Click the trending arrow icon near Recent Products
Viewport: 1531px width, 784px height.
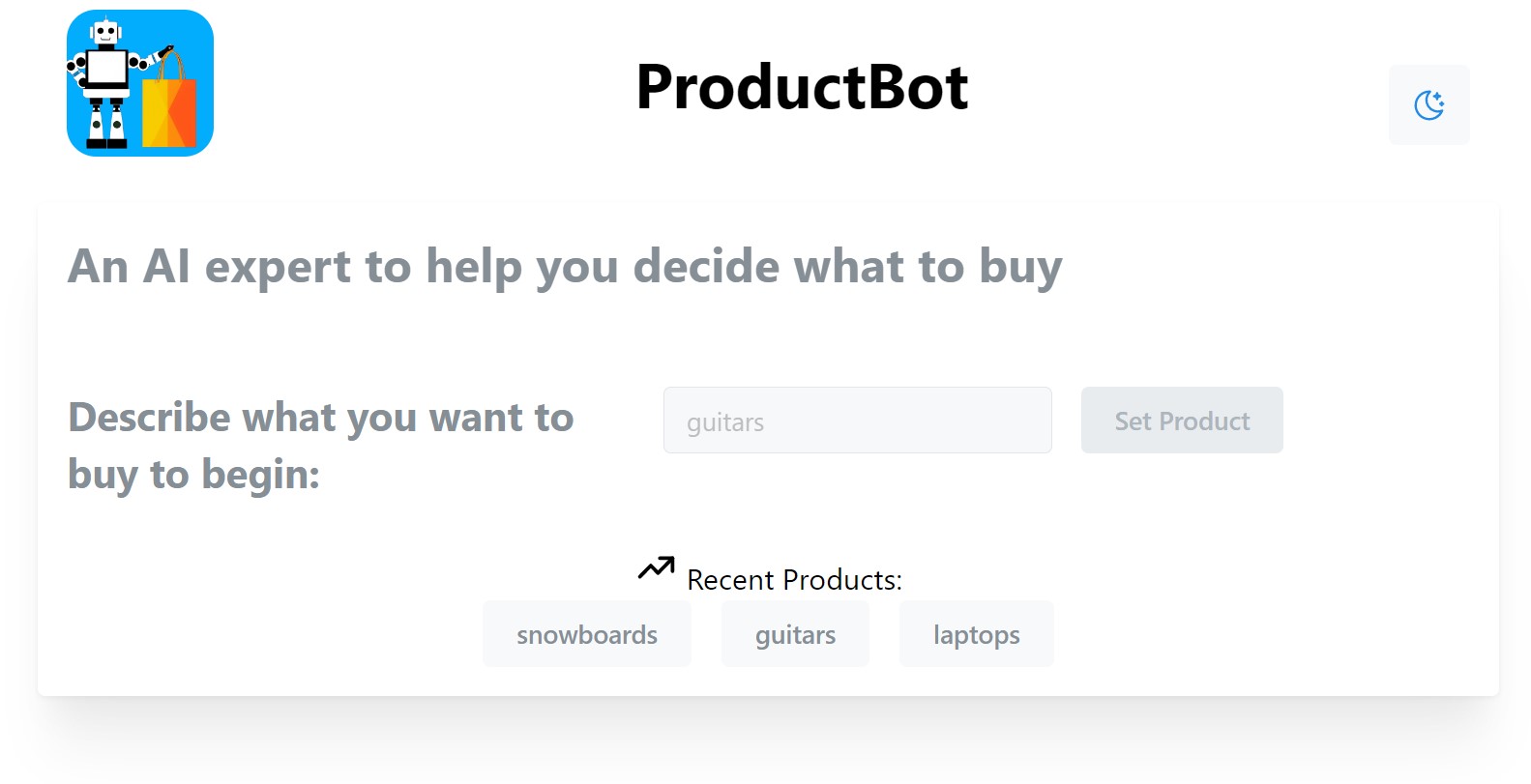tap(656, 569)
